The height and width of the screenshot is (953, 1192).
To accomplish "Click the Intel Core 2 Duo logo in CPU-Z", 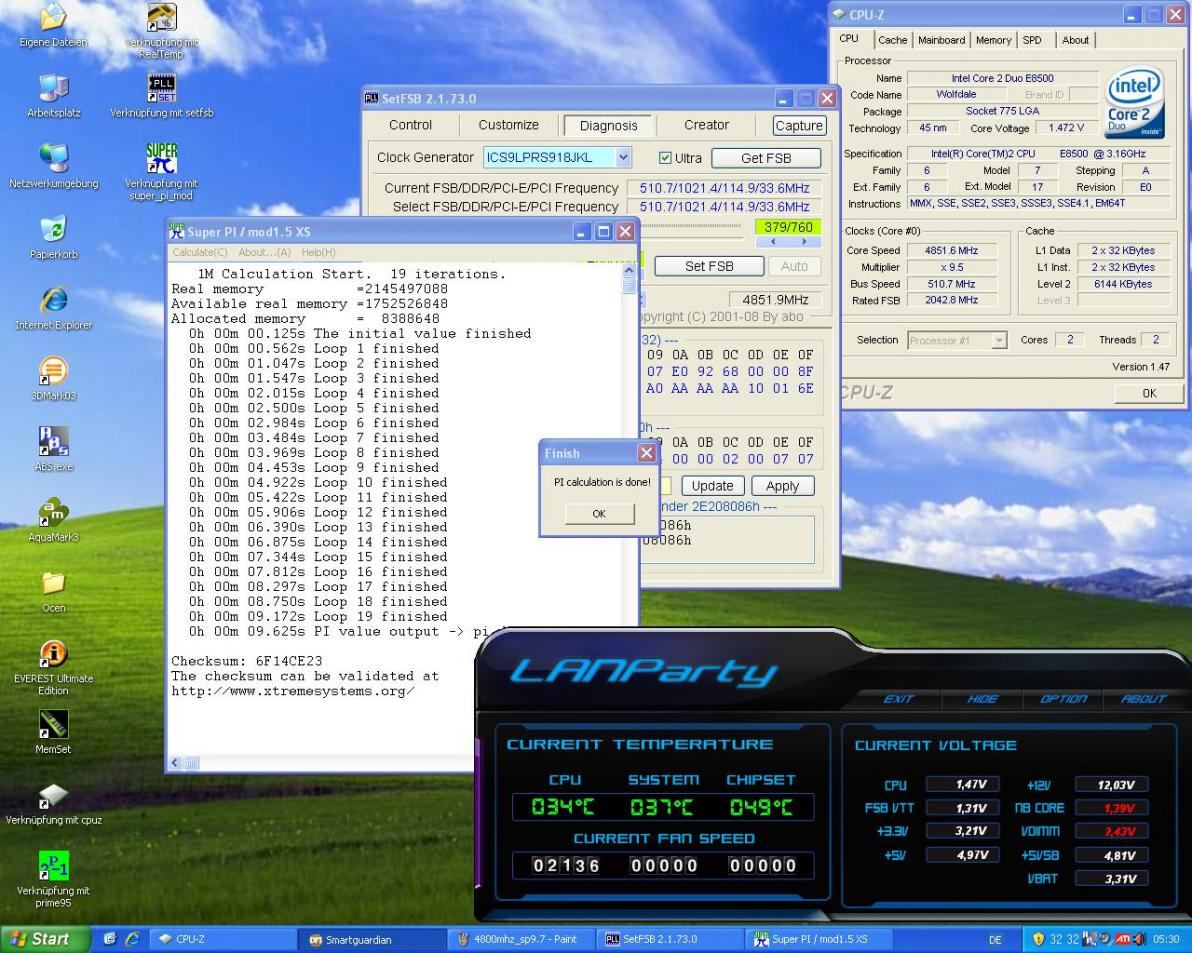I will coord(1134,103).
